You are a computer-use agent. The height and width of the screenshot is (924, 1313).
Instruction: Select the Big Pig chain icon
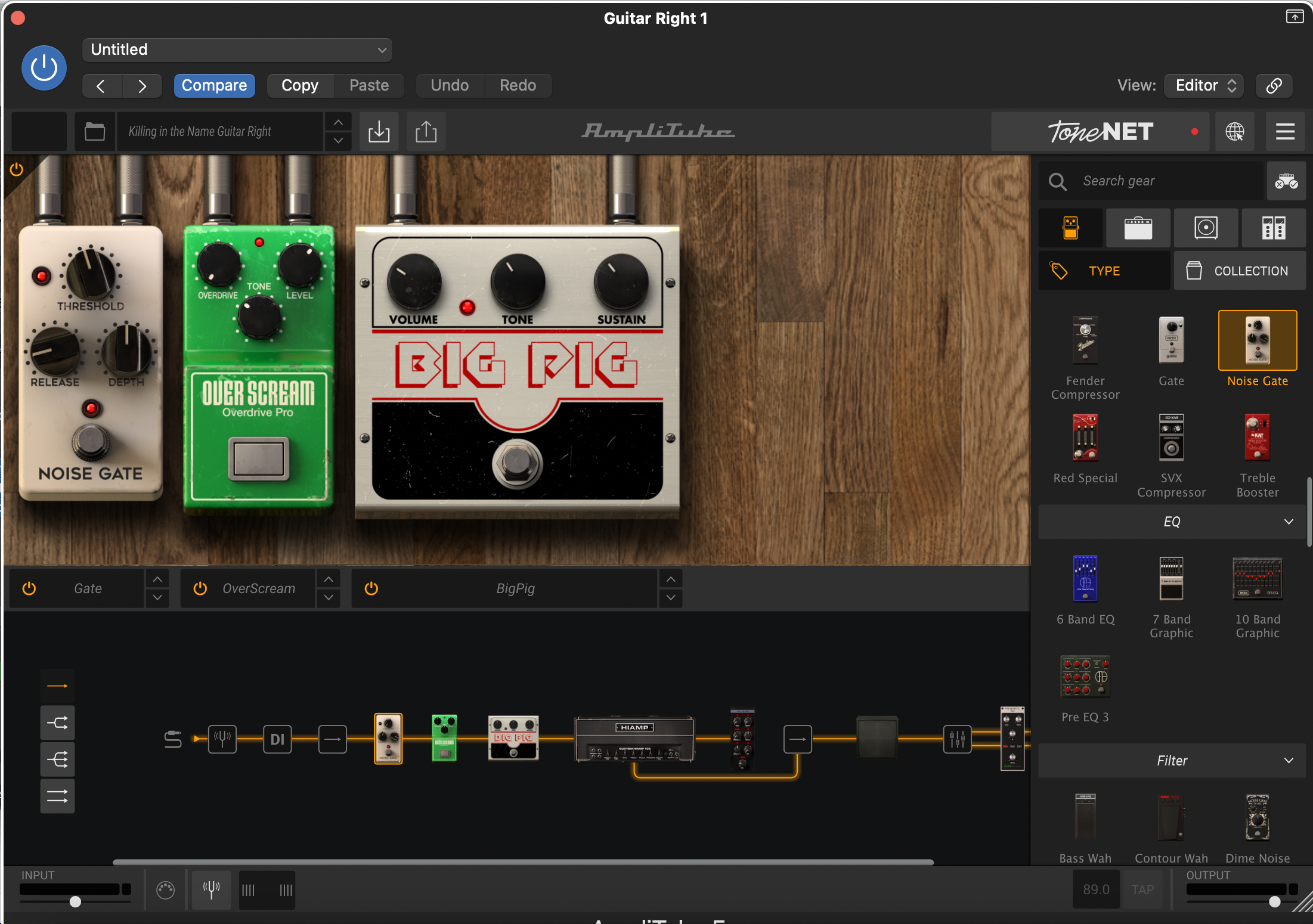tap(513, 738)
